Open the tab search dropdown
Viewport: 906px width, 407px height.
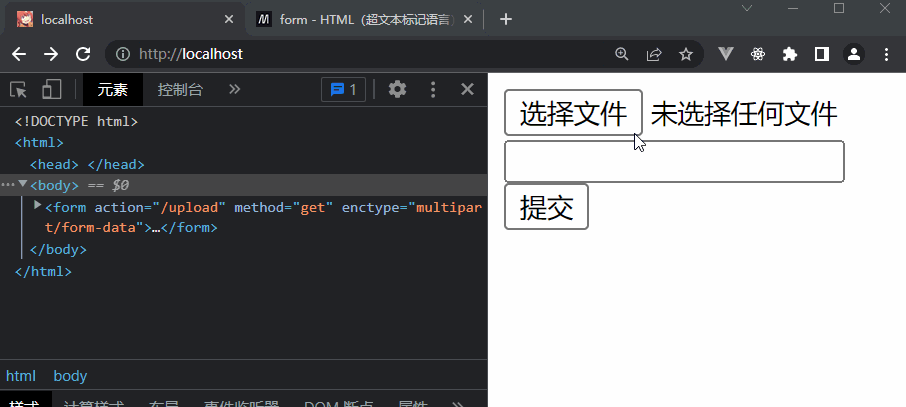747,8
